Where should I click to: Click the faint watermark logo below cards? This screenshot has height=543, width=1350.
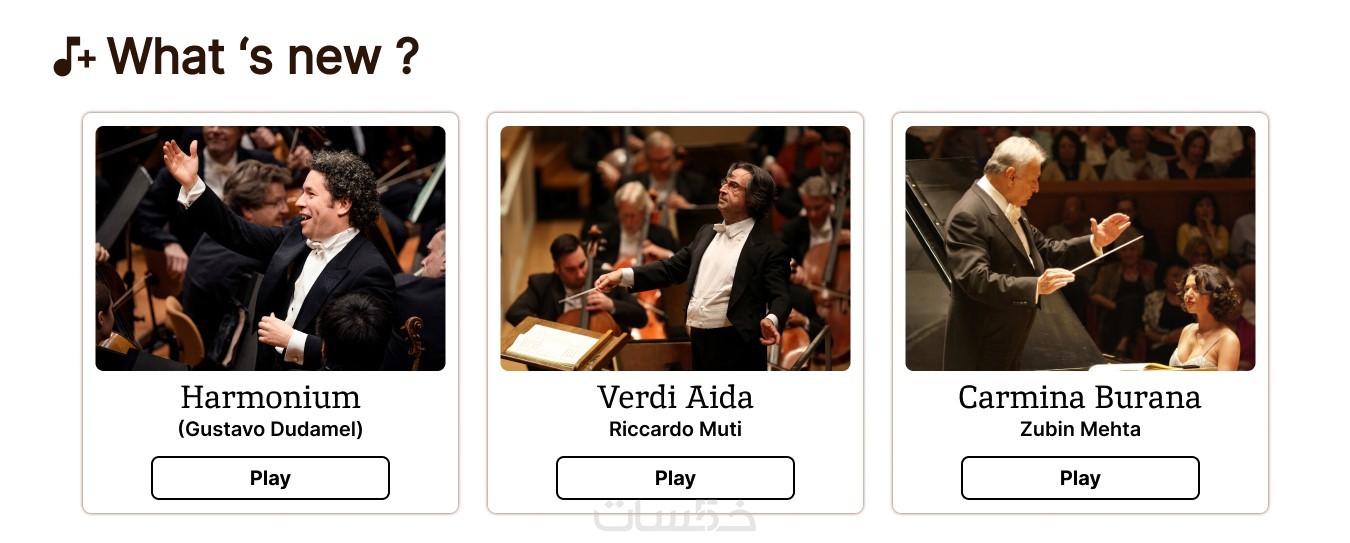[x=675, y=516]
